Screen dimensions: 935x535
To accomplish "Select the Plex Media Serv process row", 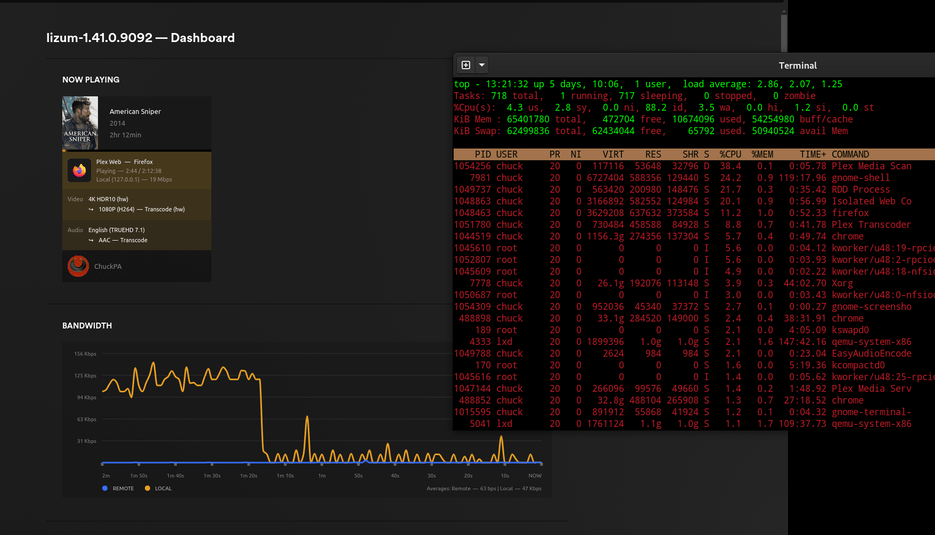I will point(694,389).
